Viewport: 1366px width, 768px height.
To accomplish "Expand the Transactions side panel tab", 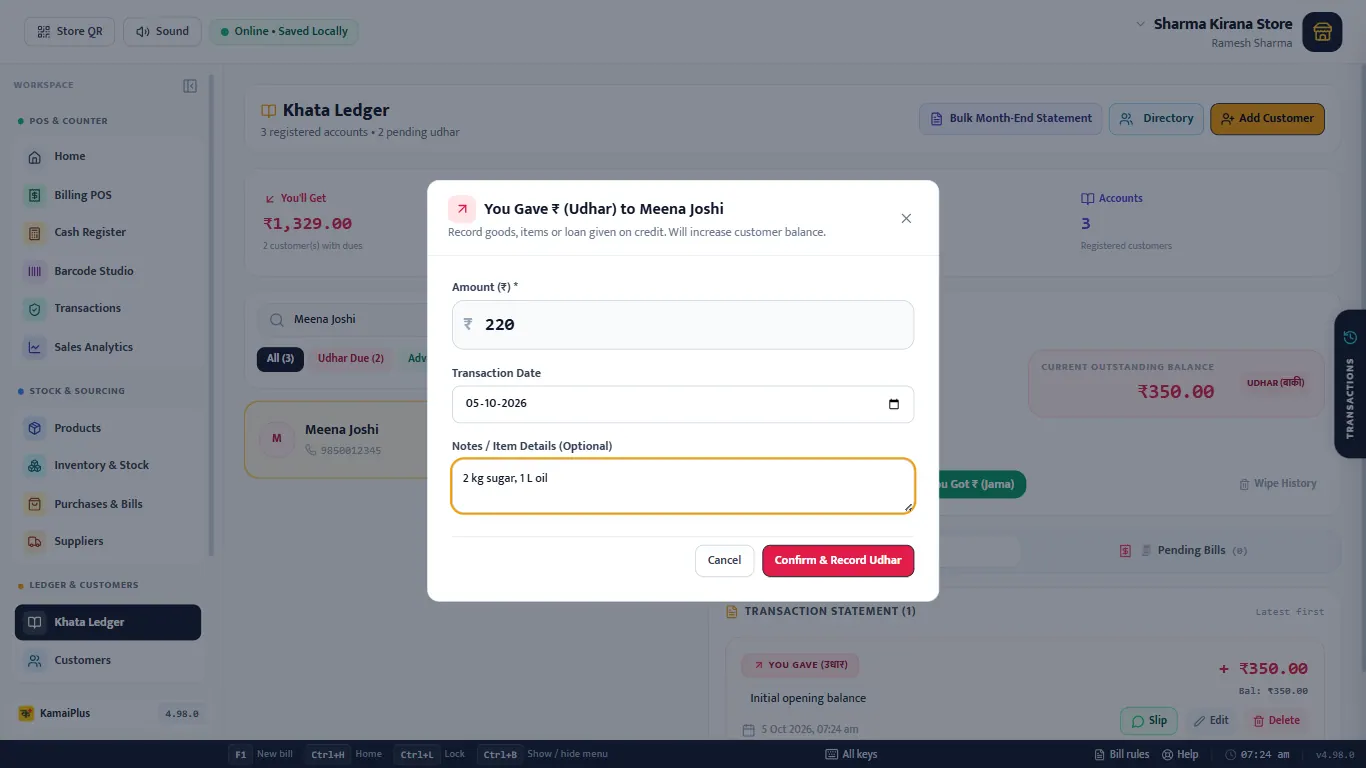I will 1350,384.
